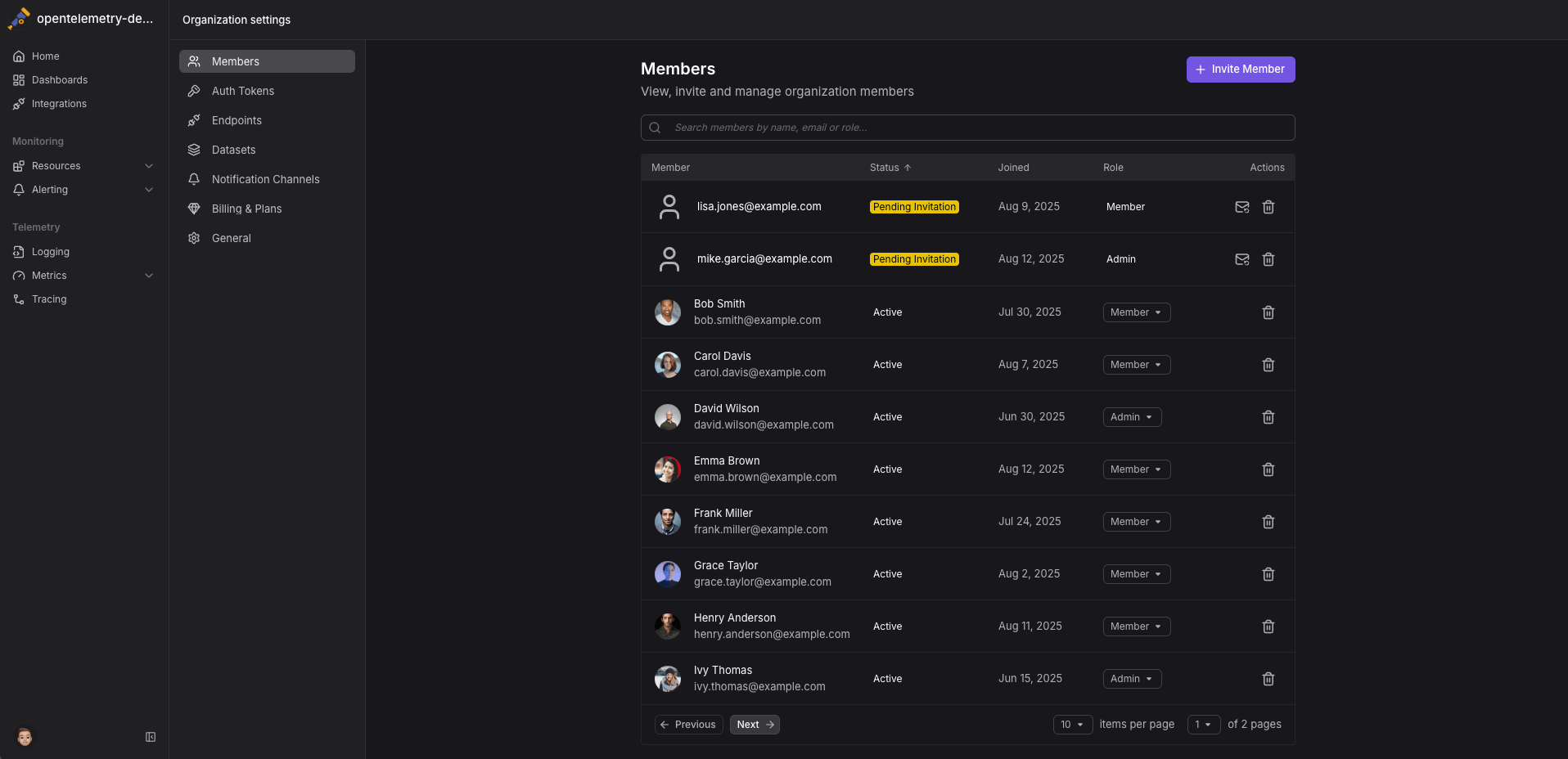Screen dimensions: 1568x759
Task: Open Bob Smith's role dropdown
Action: tap(1136, 312)
